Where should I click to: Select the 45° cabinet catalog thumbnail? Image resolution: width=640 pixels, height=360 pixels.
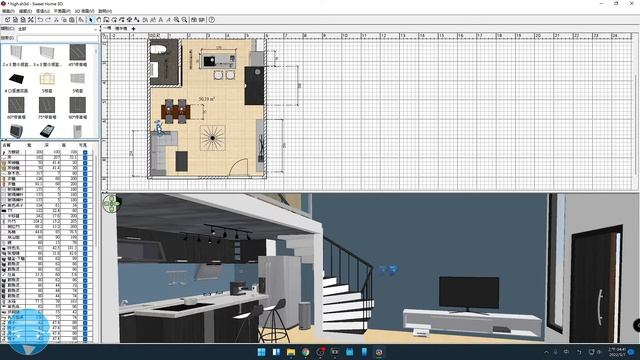78,52
